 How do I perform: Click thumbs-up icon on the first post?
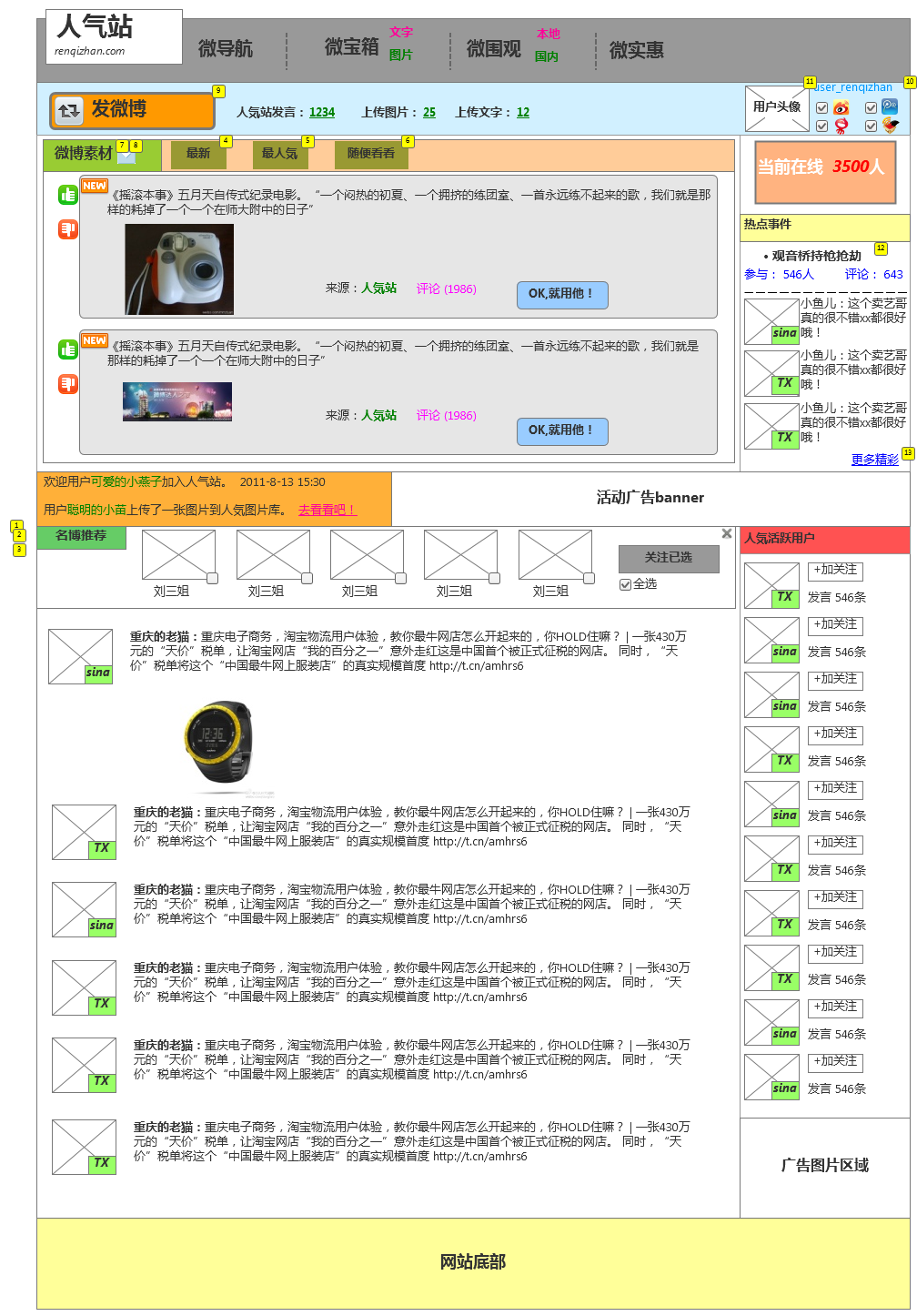68,195
